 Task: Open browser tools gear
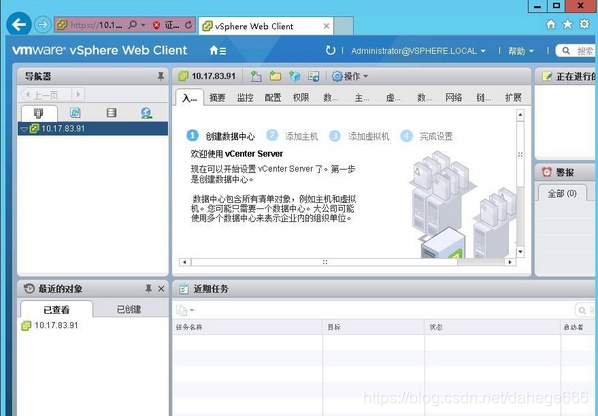[x=584, y=25]
